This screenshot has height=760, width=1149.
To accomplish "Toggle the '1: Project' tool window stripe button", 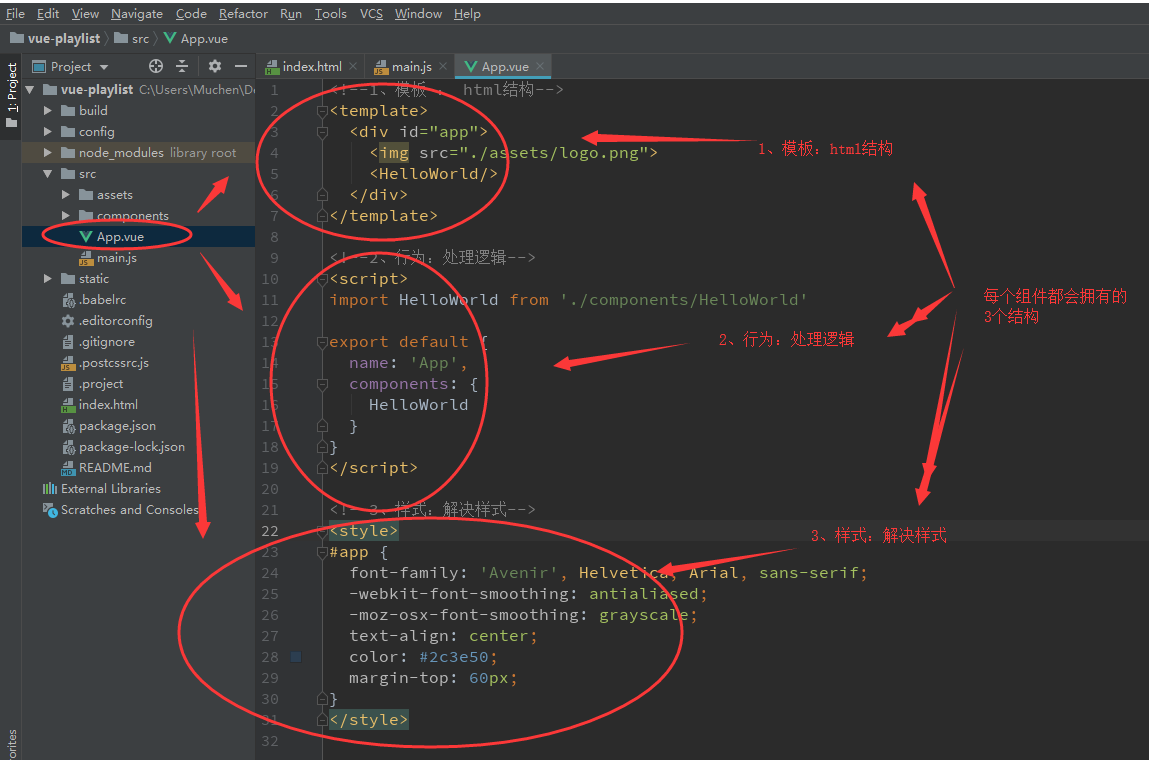I will tap(10, 90).
